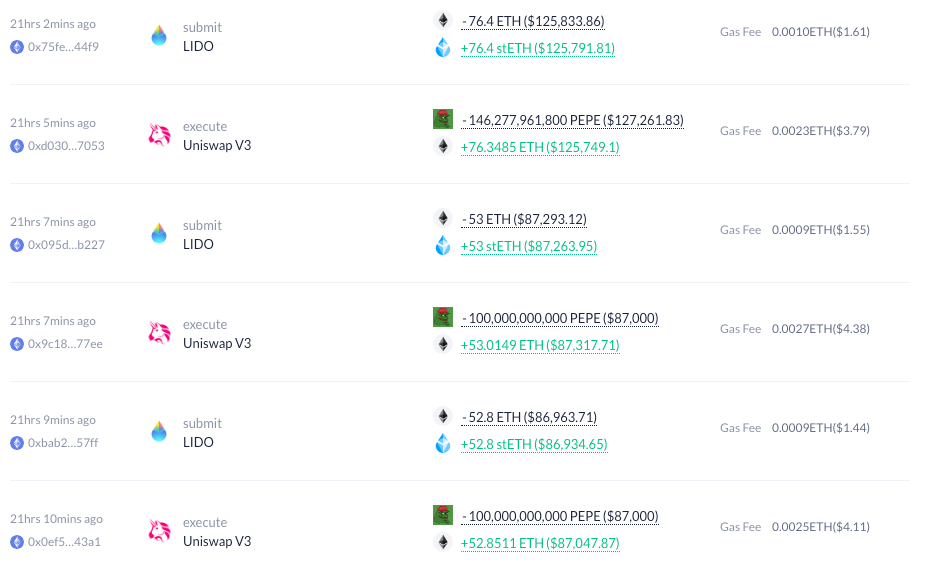Open transaction hash 0xd030...7053

[66, 145]
